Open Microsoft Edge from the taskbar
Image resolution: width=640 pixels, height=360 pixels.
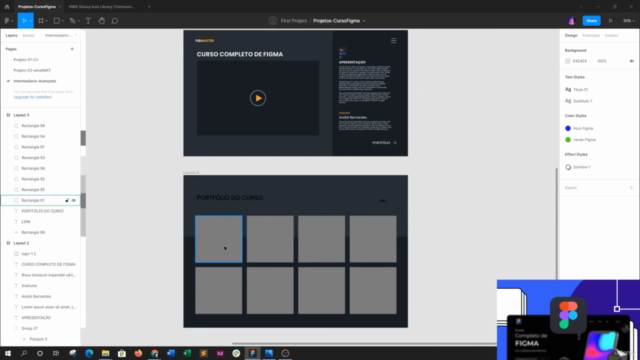pos(89,353)
